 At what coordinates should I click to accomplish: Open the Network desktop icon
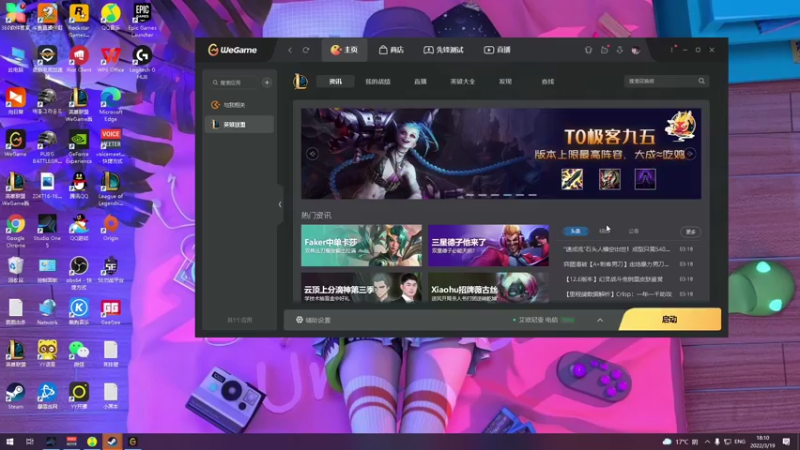coord(47,312)
